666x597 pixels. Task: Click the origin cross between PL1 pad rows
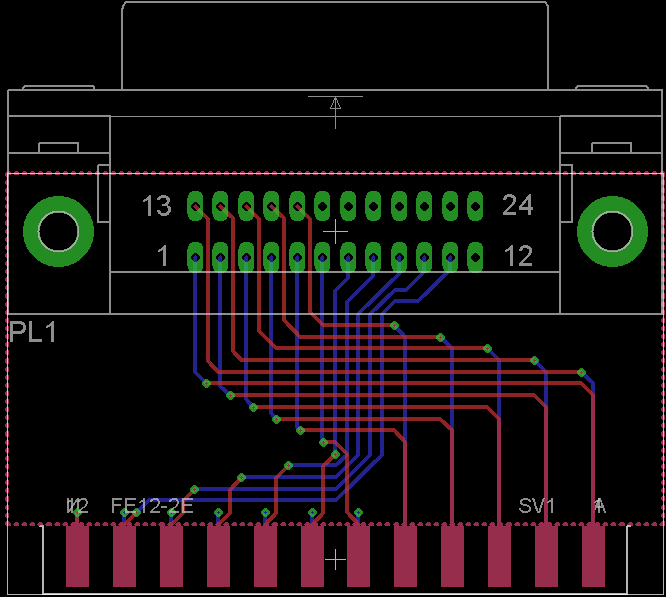pyautogui.click(x=336, y=232)
